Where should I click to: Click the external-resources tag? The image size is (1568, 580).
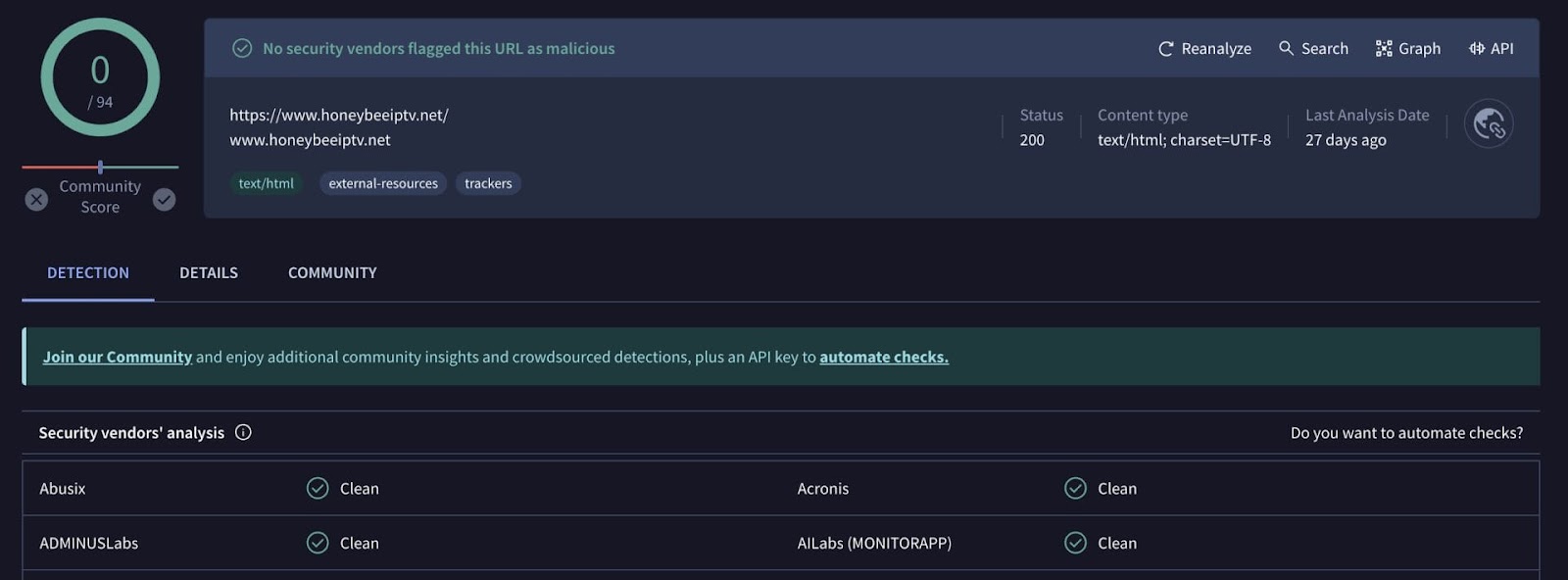[x=383, y=183]
